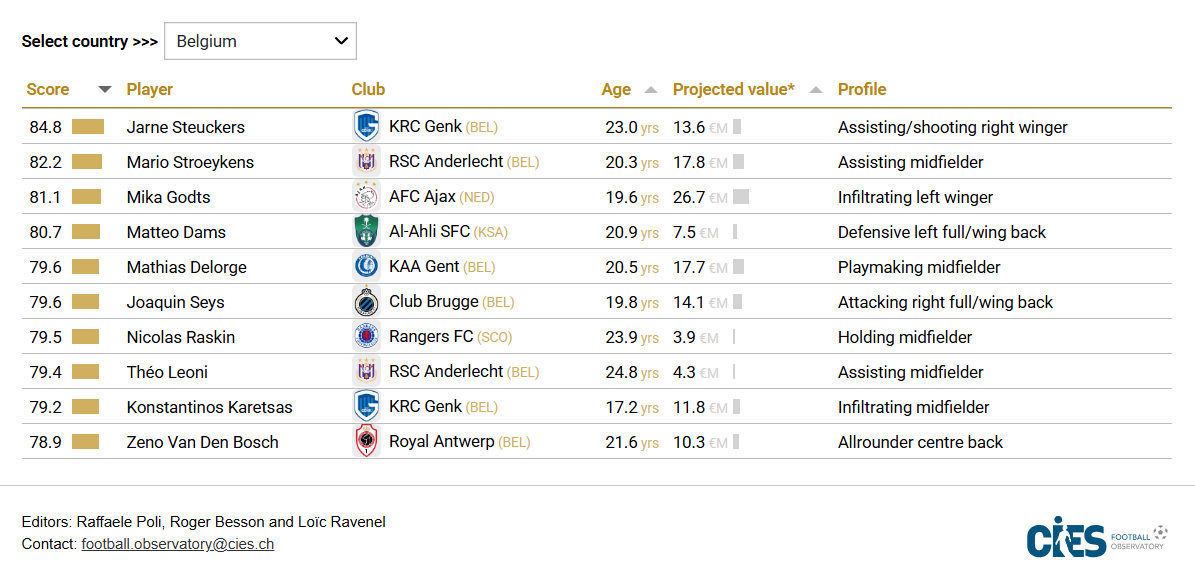
Task: Open the football.observatory@cies.ch email link
Action: point(177,544)
